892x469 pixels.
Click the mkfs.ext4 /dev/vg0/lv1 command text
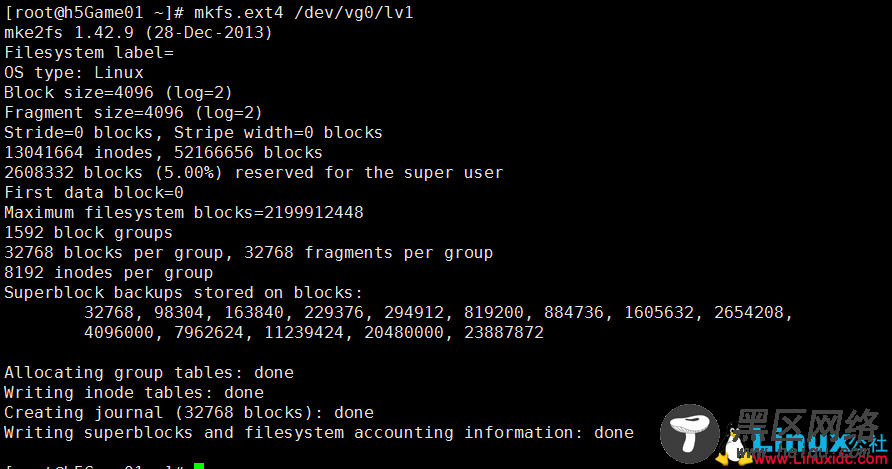pyautogui.click(x=304, y=13)
